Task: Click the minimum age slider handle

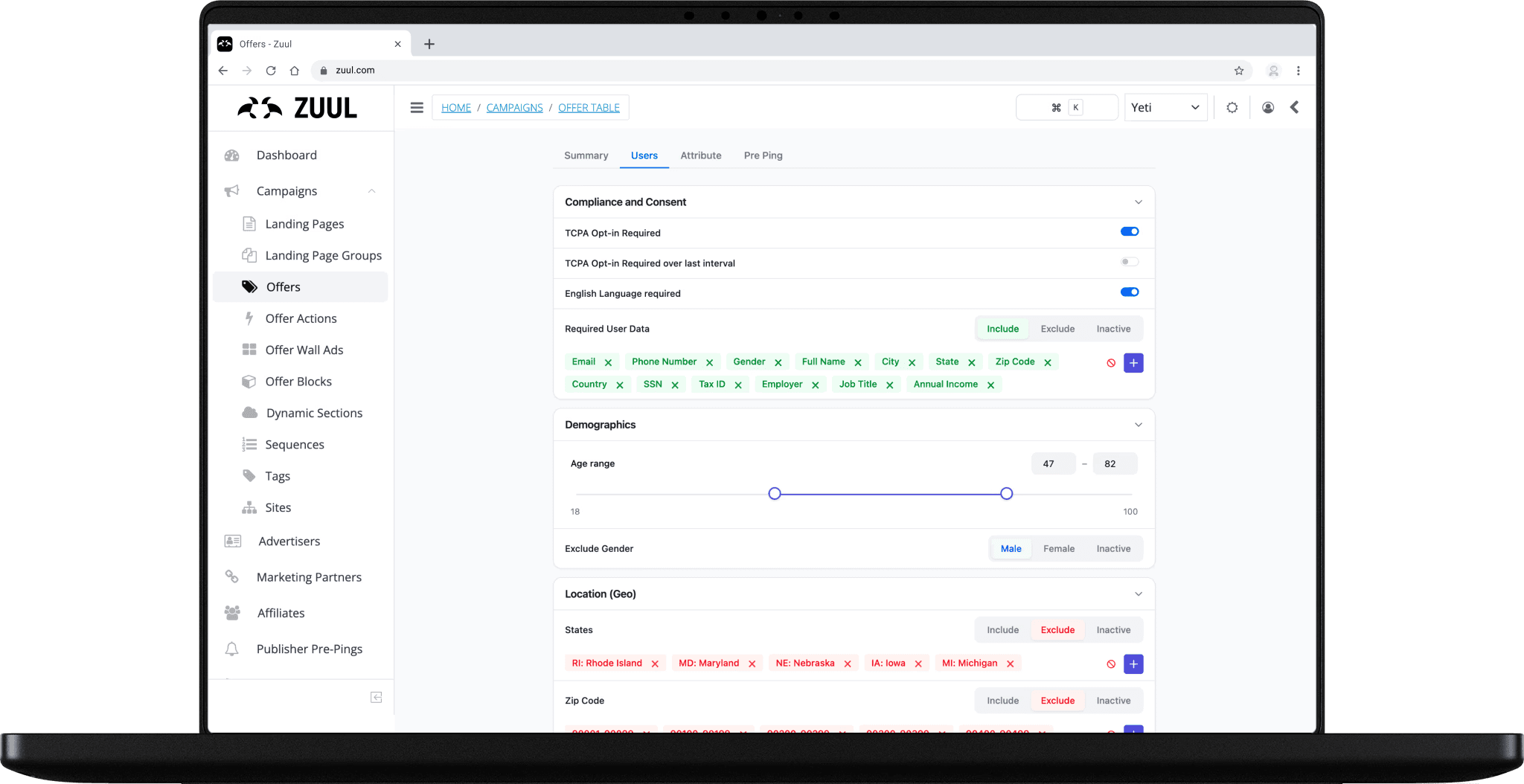Action: pos(775,494)
